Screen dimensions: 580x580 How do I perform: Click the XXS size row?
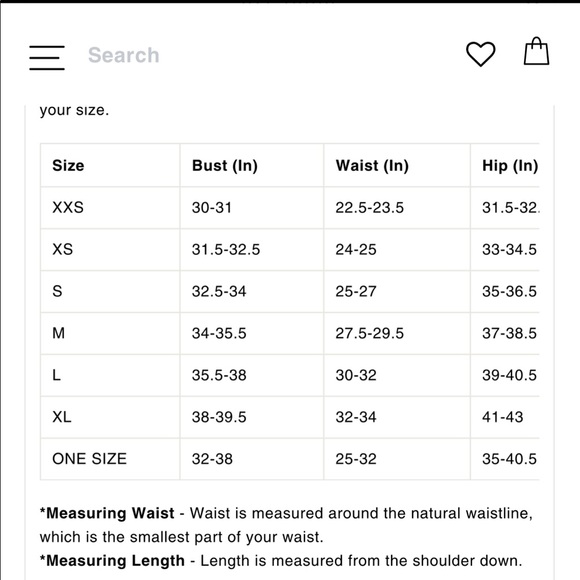click(x=290, y=208)
